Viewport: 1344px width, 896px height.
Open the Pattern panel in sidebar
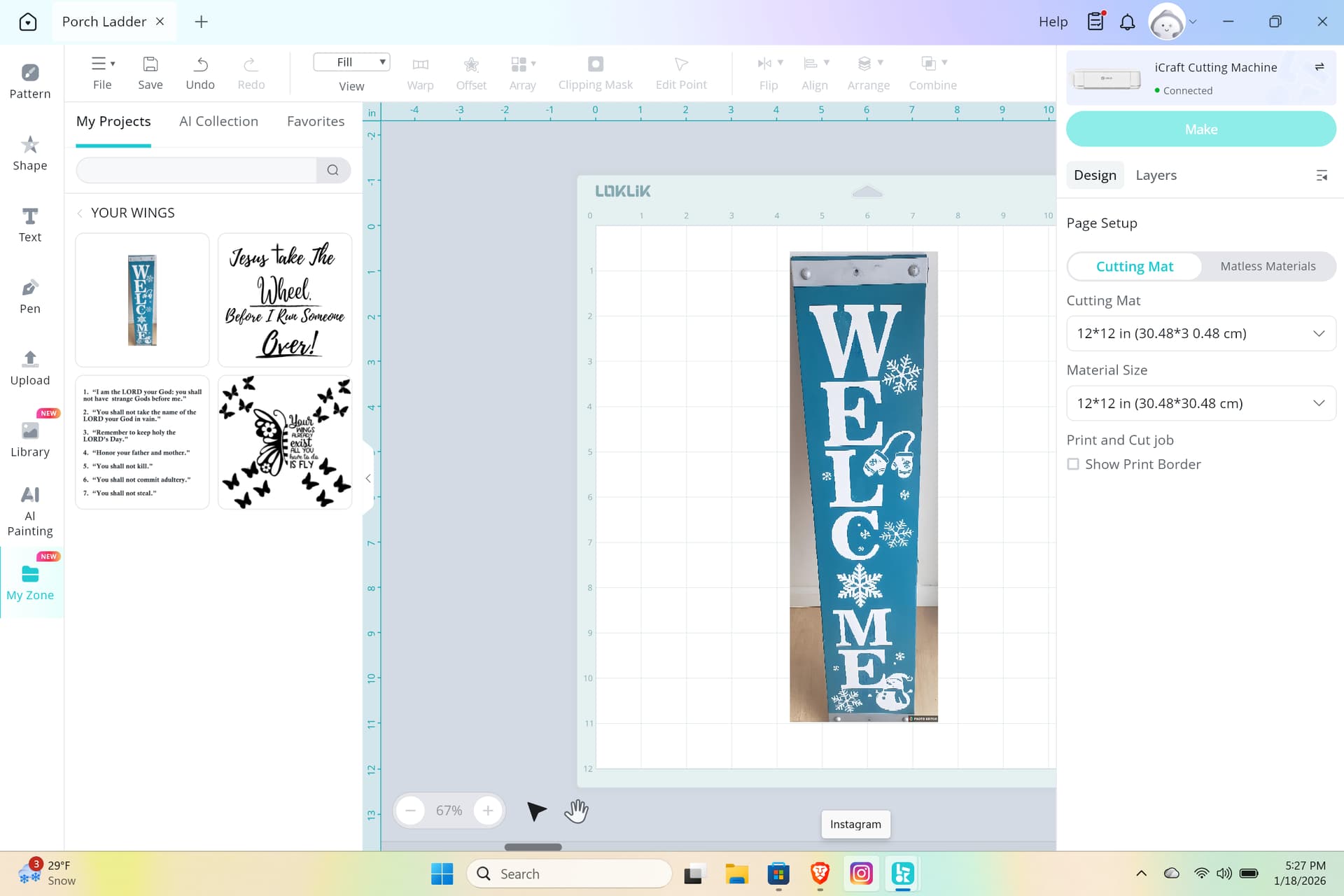(29, 81)
